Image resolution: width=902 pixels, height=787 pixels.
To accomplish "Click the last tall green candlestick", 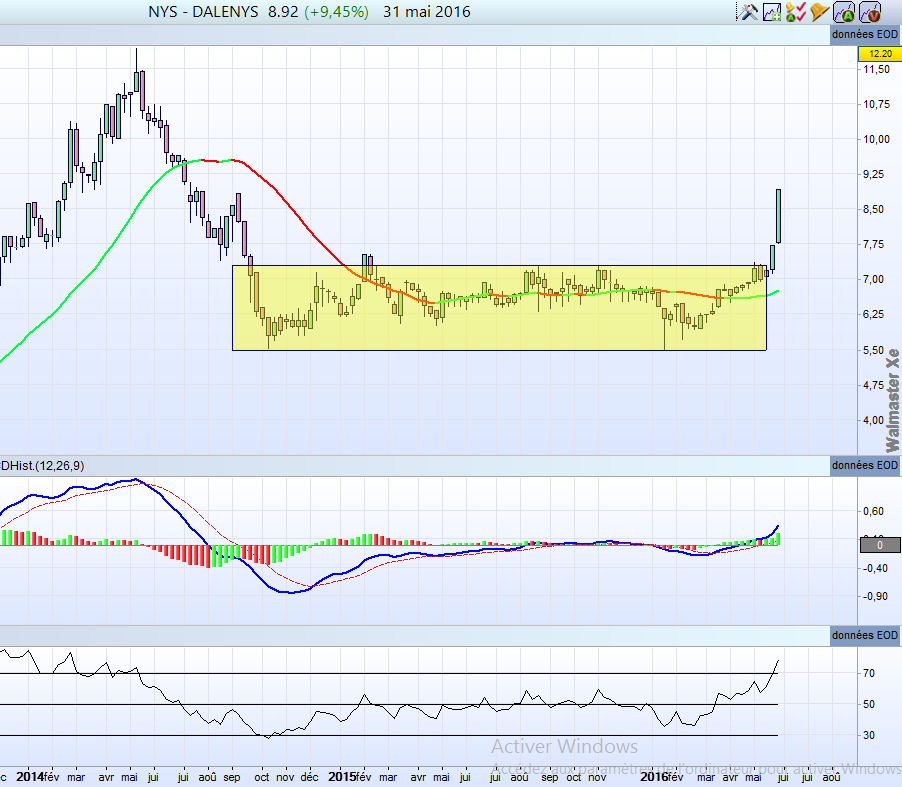I will point(778,216).
